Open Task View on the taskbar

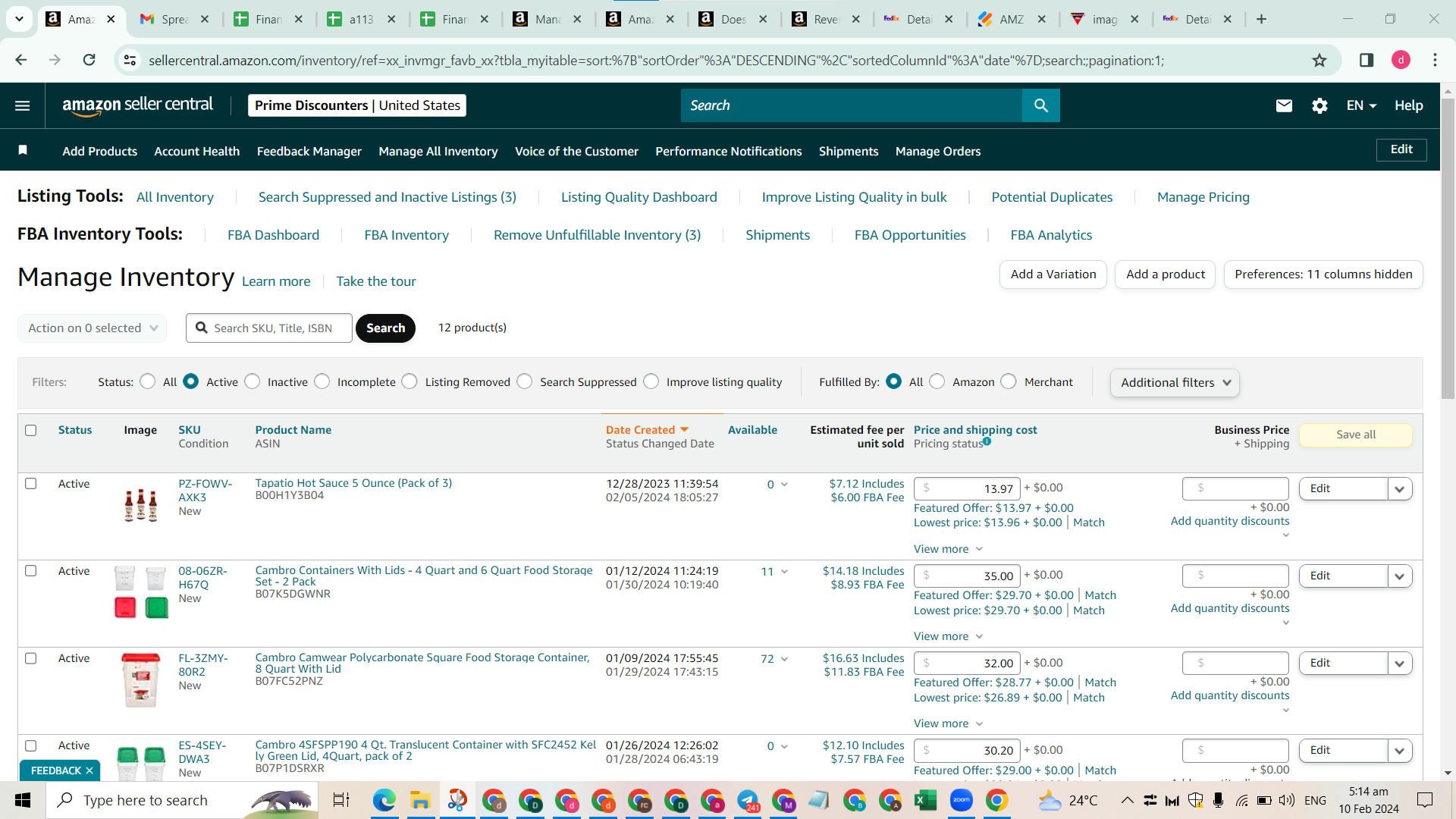coord(341,800)
